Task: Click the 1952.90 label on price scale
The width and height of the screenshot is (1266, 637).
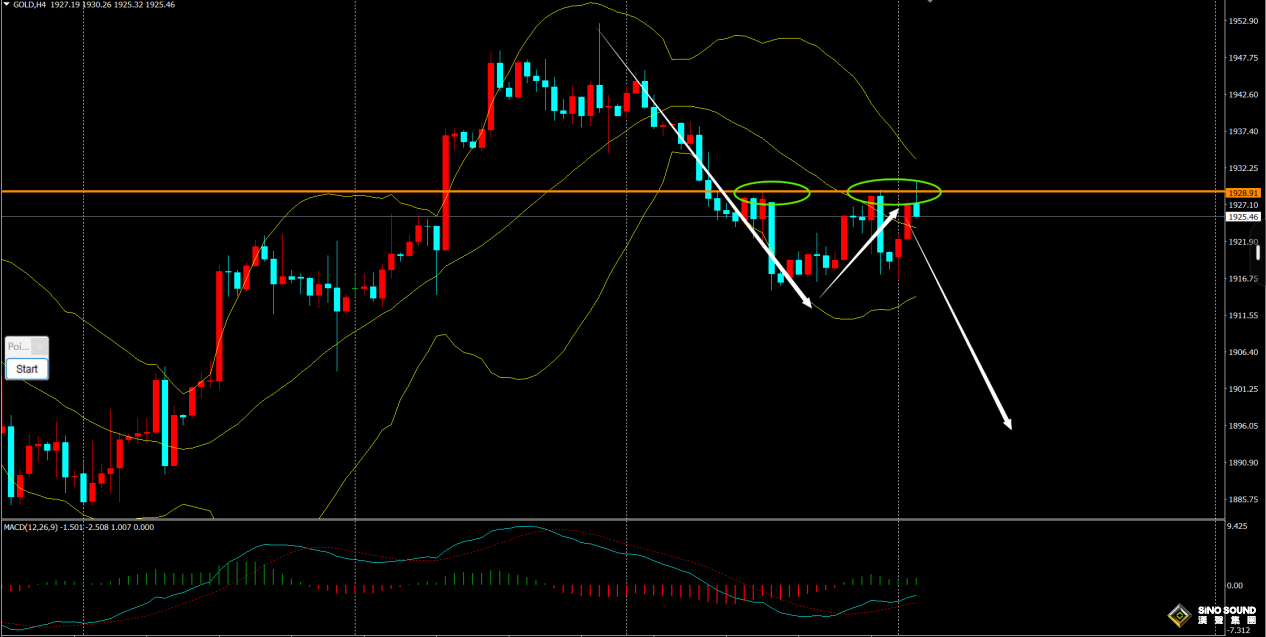Action: [1241, 21]
